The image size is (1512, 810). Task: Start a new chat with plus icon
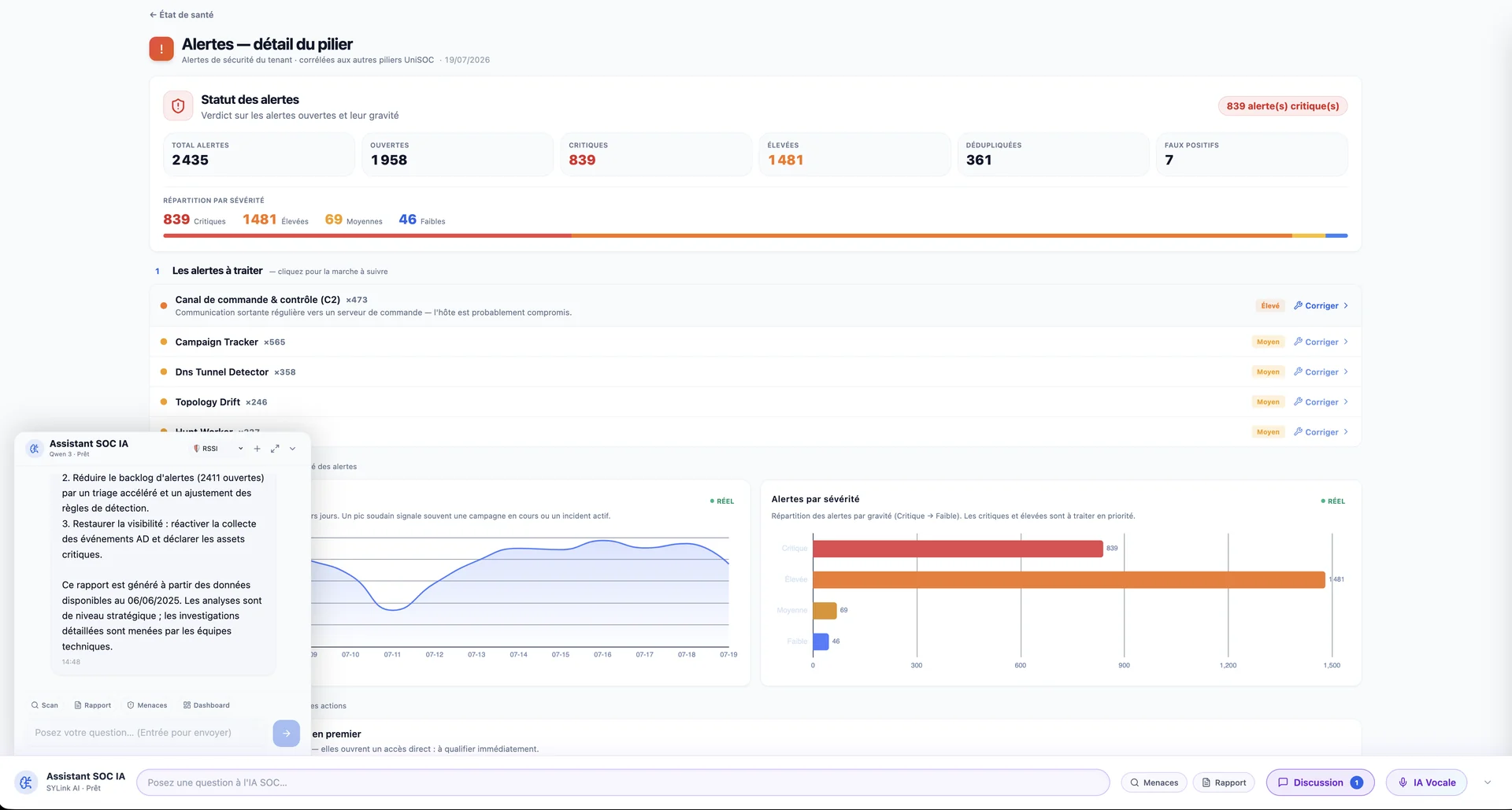point(257,449)
